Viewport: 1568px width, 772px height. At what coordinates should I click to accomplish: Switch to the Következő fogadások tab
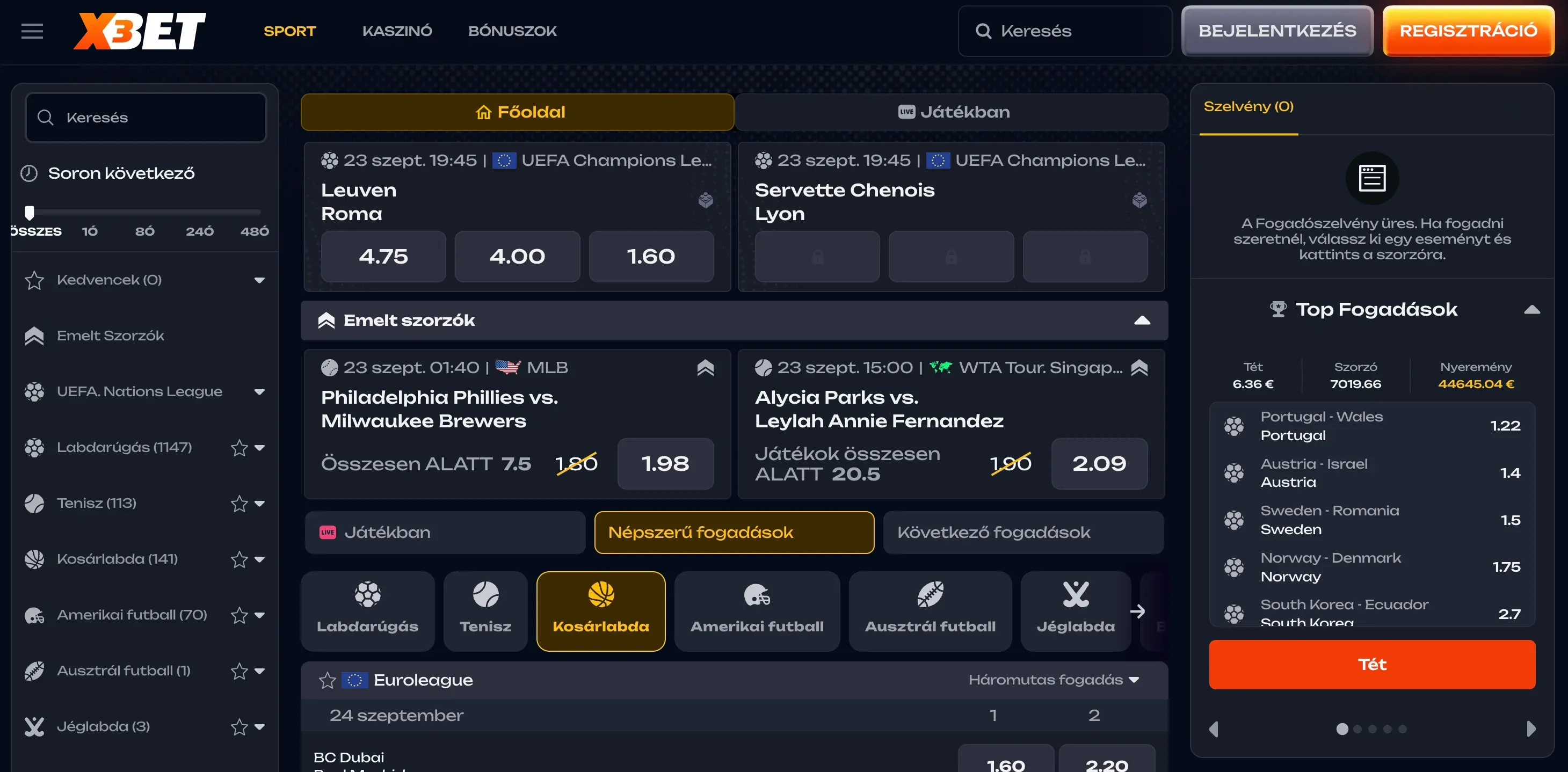point(1023,533)
